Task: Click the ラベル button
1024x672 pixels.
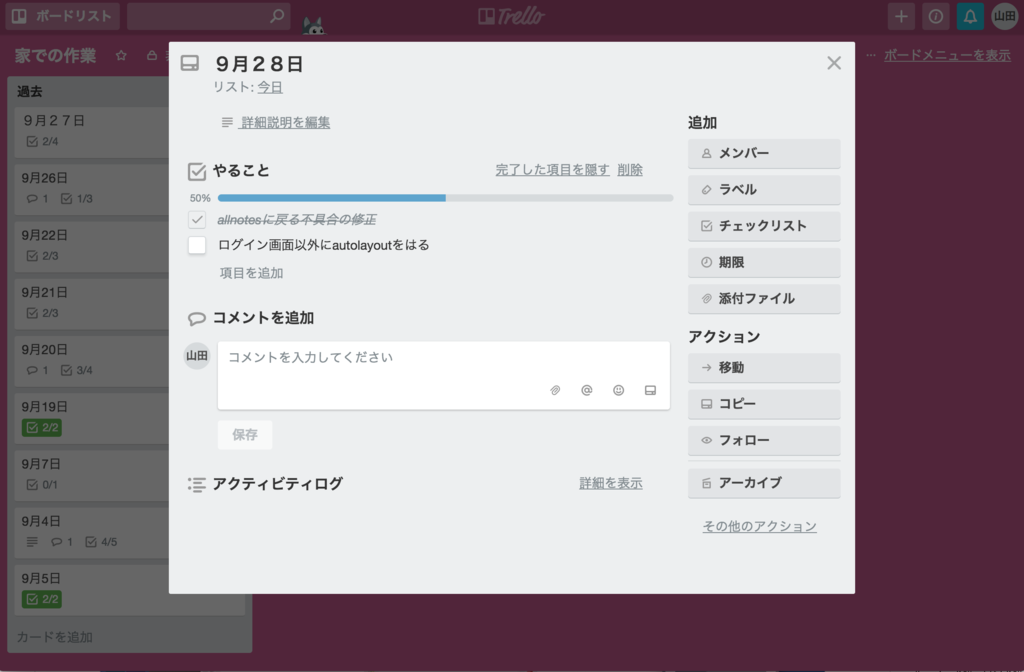Action: 764,190
